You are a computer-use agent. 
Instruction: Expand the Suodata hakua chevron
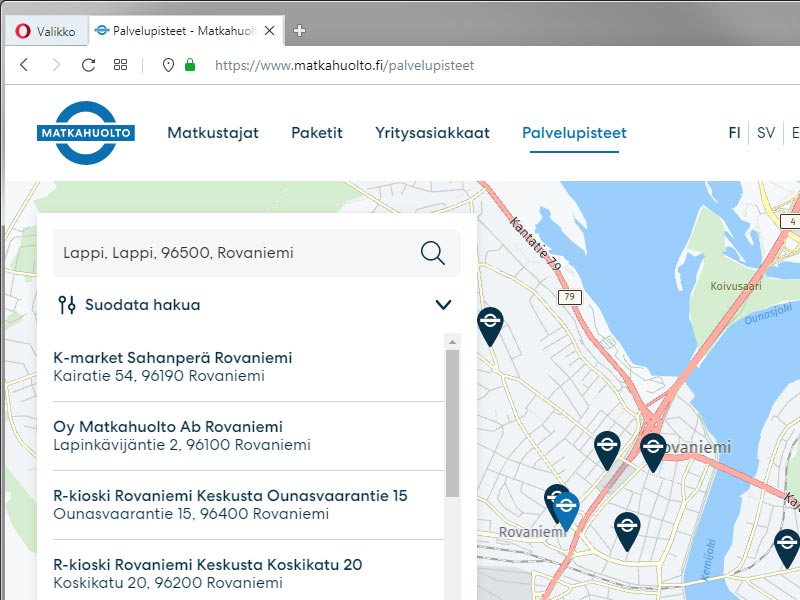[x=443, y=305]
